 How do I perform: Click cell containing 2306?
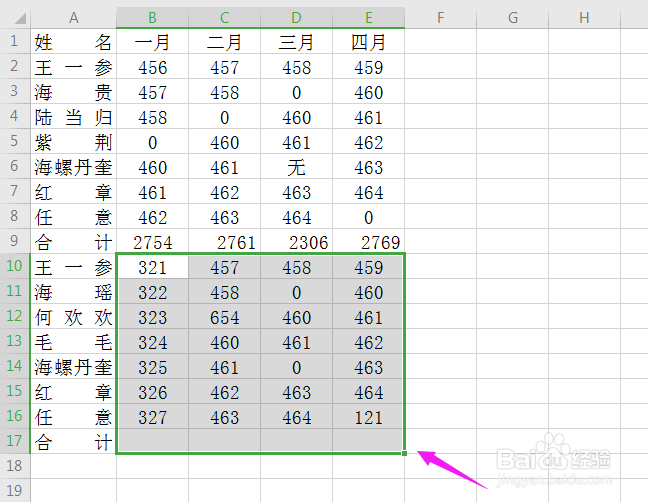point(296,242)
